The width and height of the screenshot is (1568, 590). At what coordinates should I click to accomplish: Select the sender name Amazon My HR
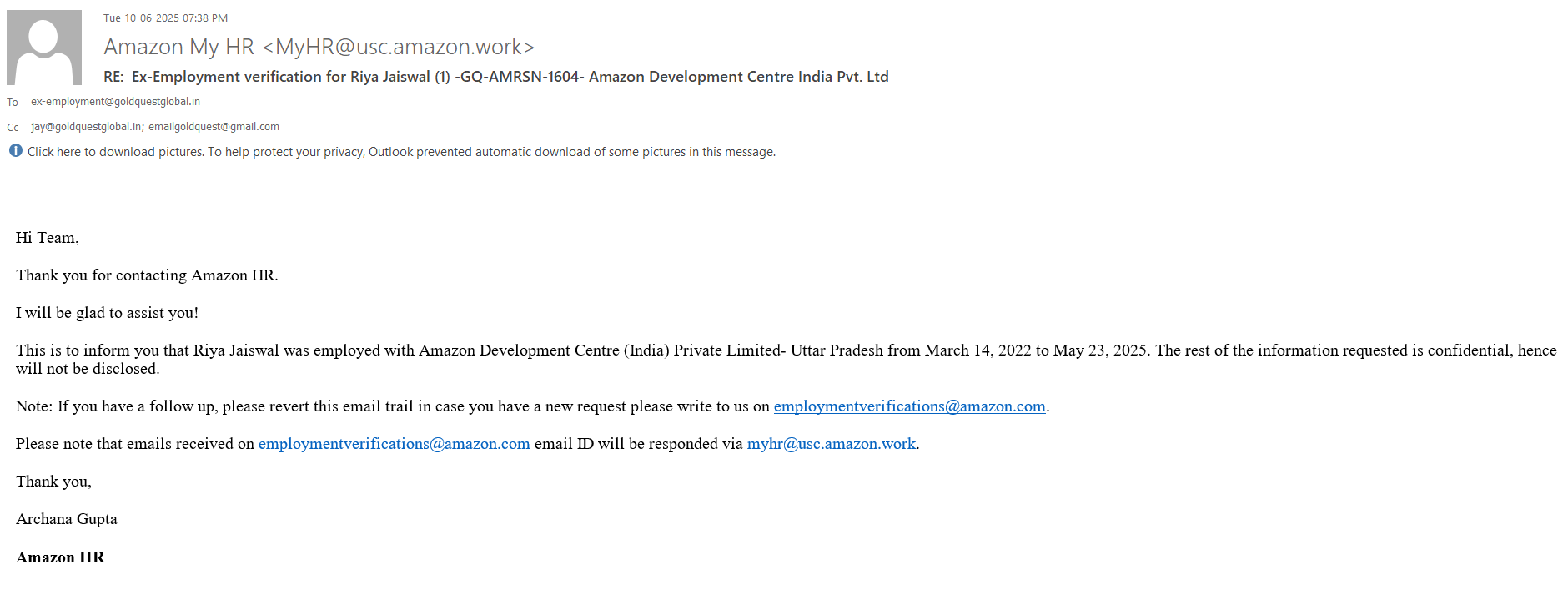pos(178,47)
